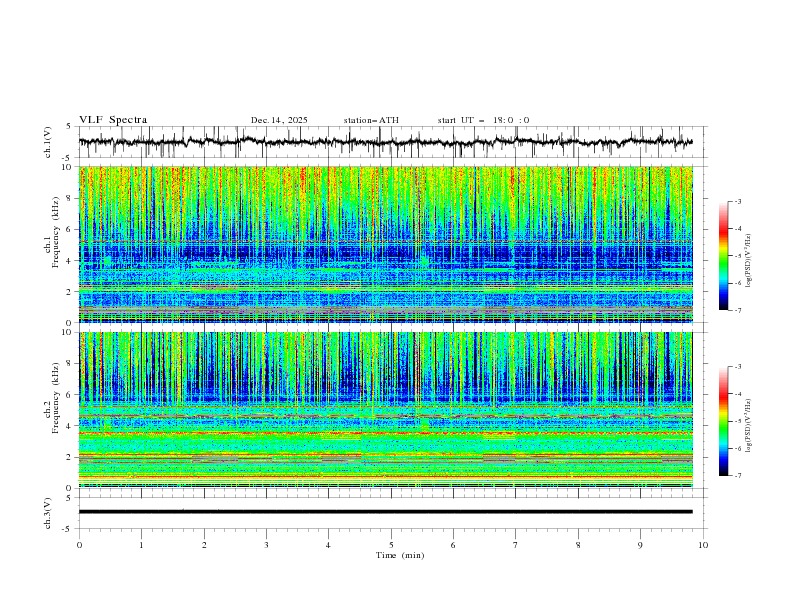
Task: Click the ch.2 spectrogram panel
Action: click(386, 410)
